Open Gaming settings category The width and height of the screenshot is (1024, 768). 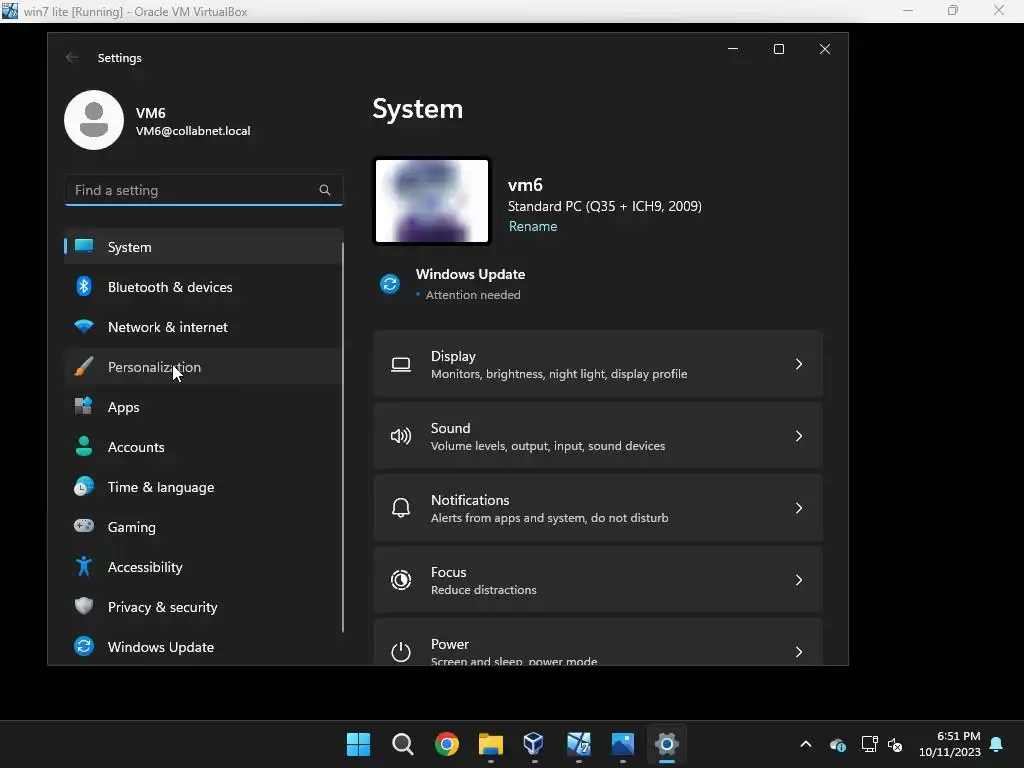203,526
